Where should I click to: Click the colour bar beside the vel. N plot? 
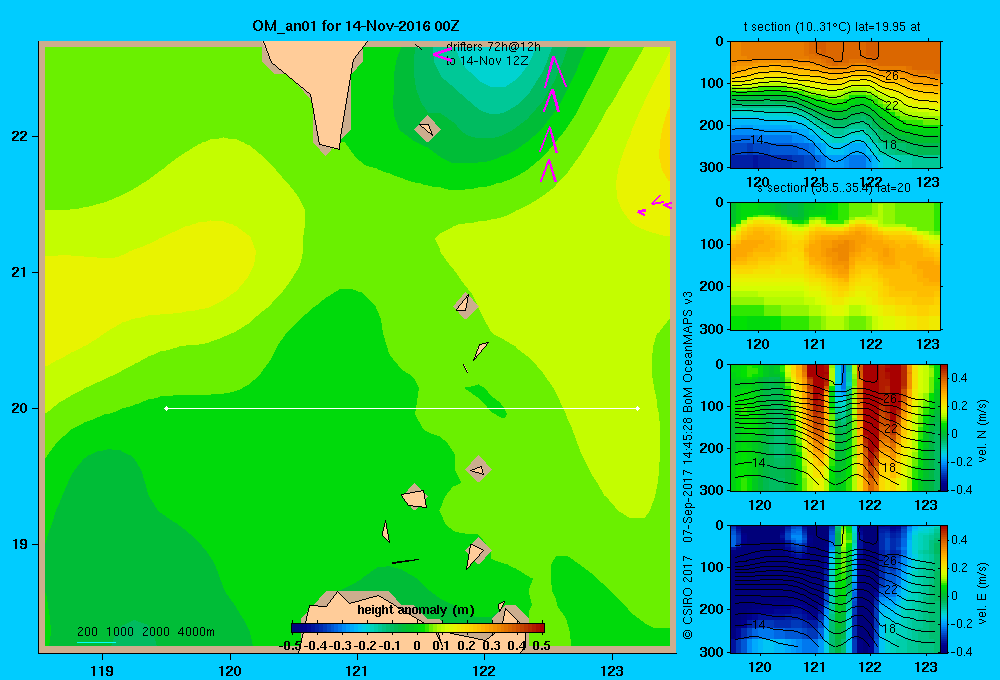coord(945,427)
